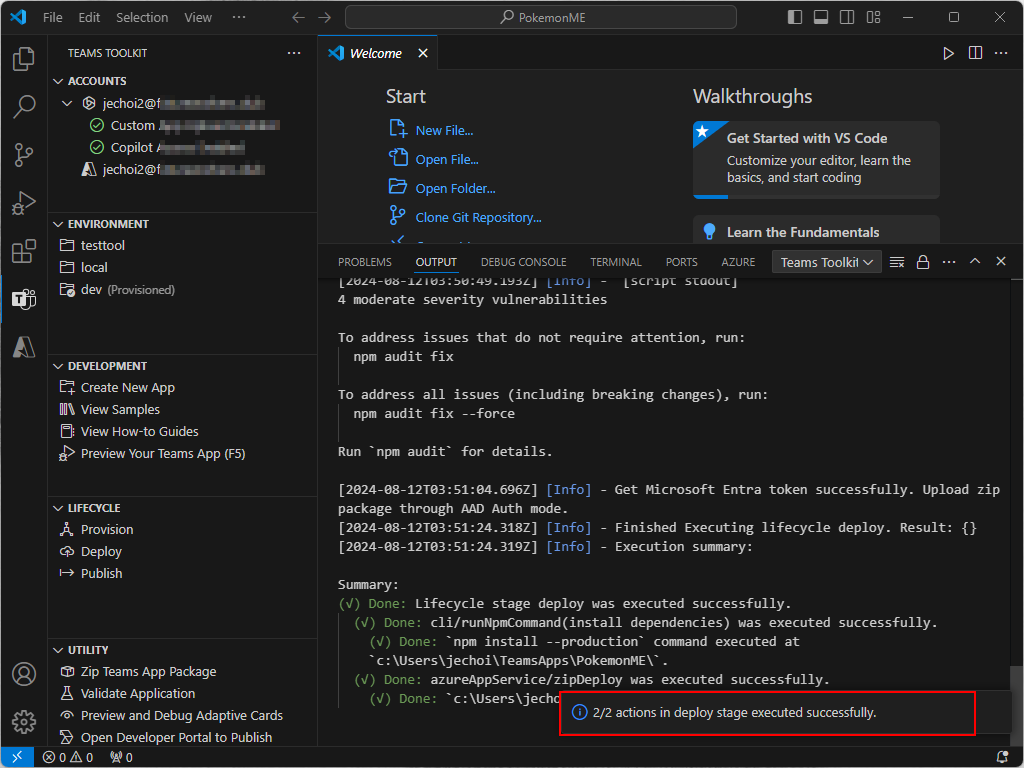Clear the output panel
The height and width of the screenshot is (768, 1024).
pos(897,262)
